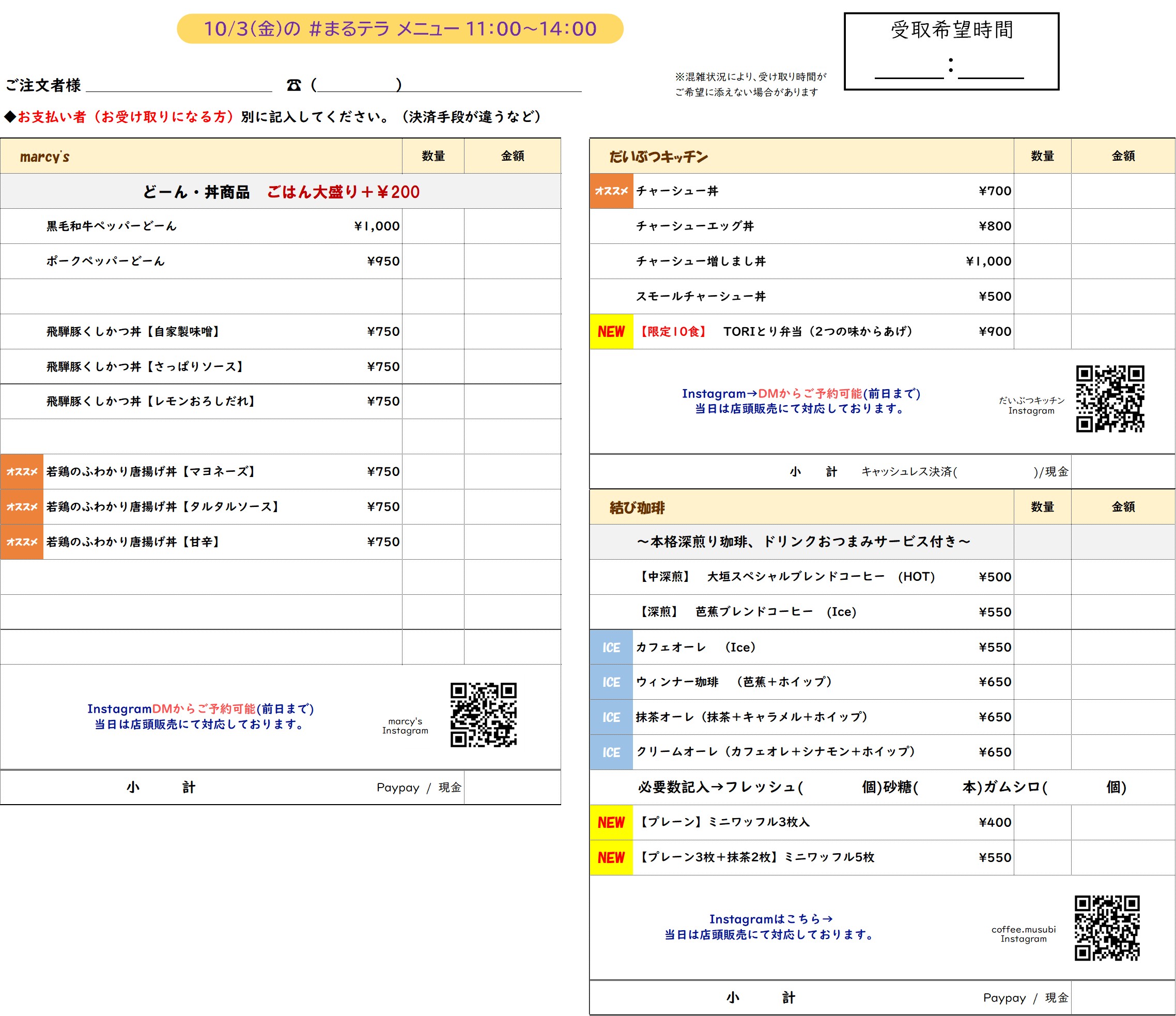Click quantity cell for 黒毛和牛ペッパーどーん

tap(432, 226)
